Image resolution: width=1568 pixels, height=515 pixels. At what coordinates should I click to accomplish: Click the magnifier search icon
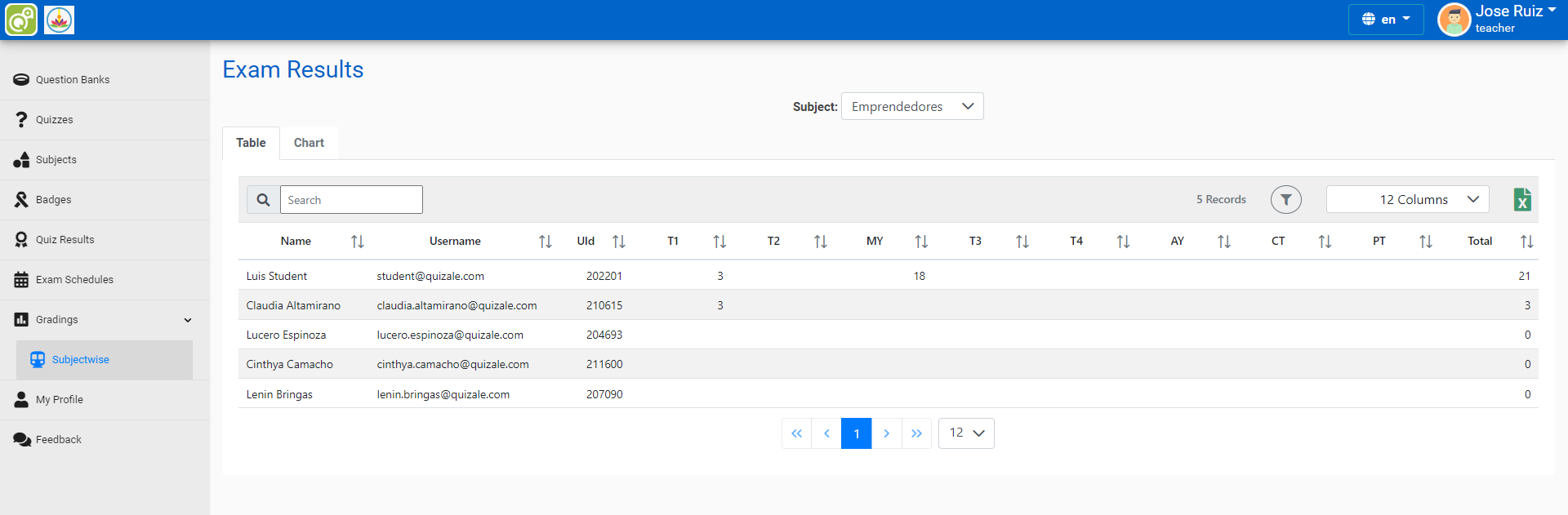(263, 200)
